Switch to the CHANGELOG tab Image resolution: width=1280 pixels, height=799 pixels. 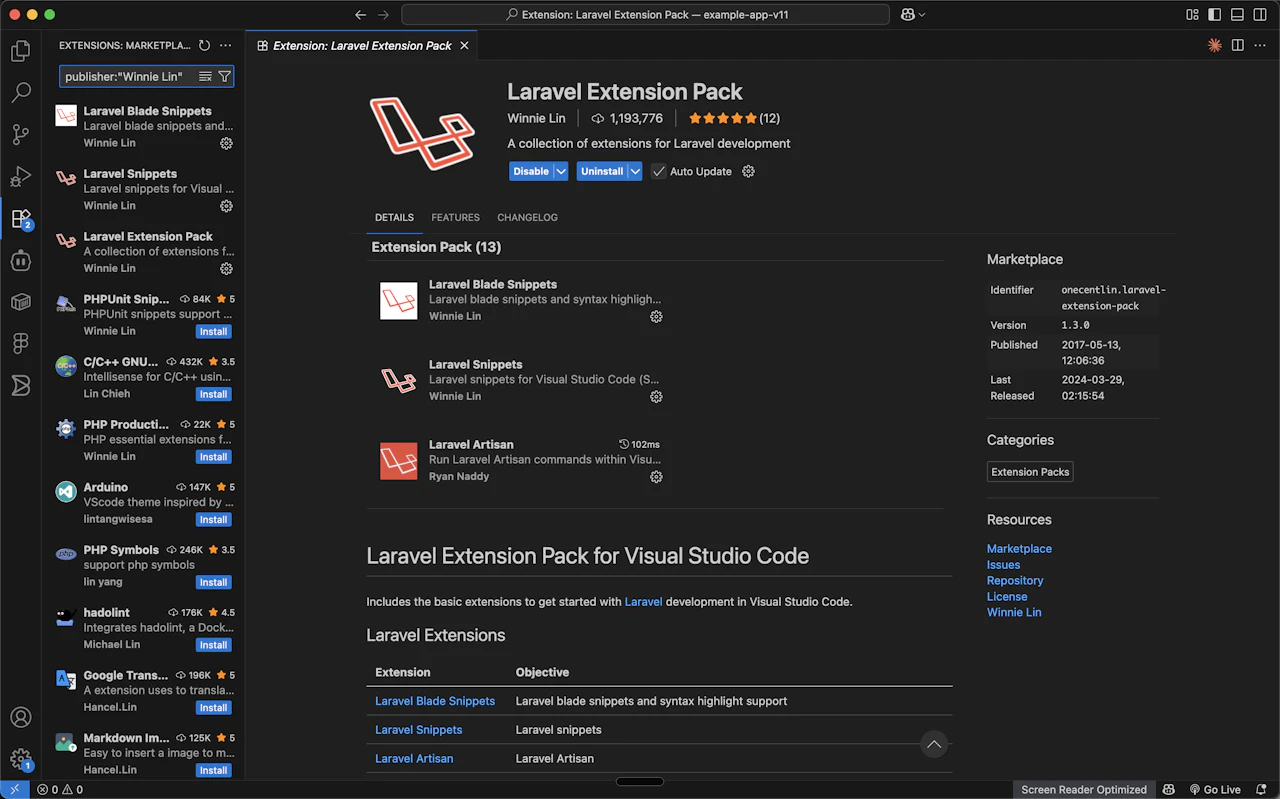point(527,217)
